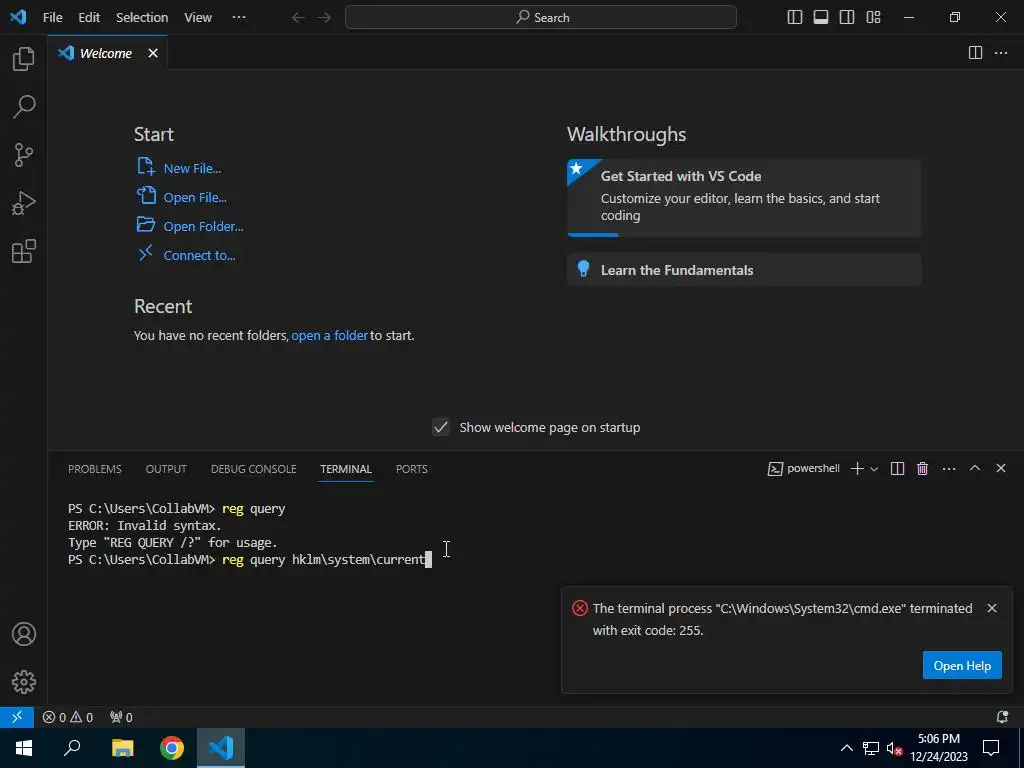1024x768 pixels.
Task: Open the File menu
Action: [53, 18]
